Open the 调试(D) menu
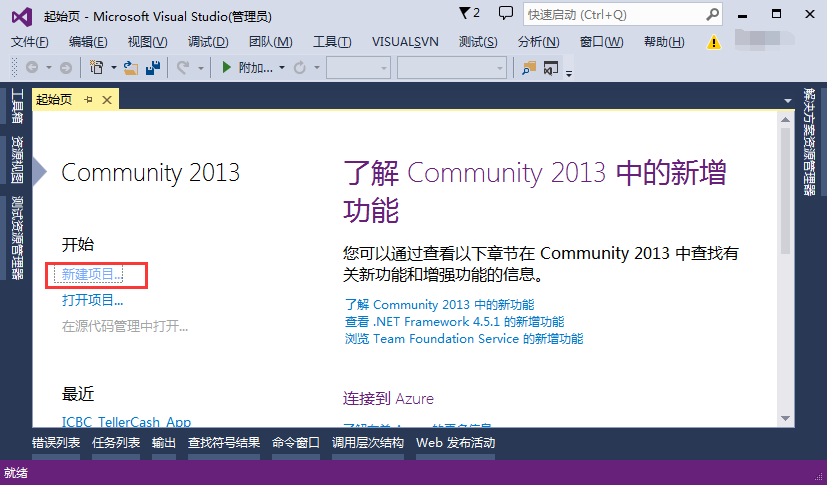Image resolution: width=827 pixels, height=485 pixels. [208, 42]
